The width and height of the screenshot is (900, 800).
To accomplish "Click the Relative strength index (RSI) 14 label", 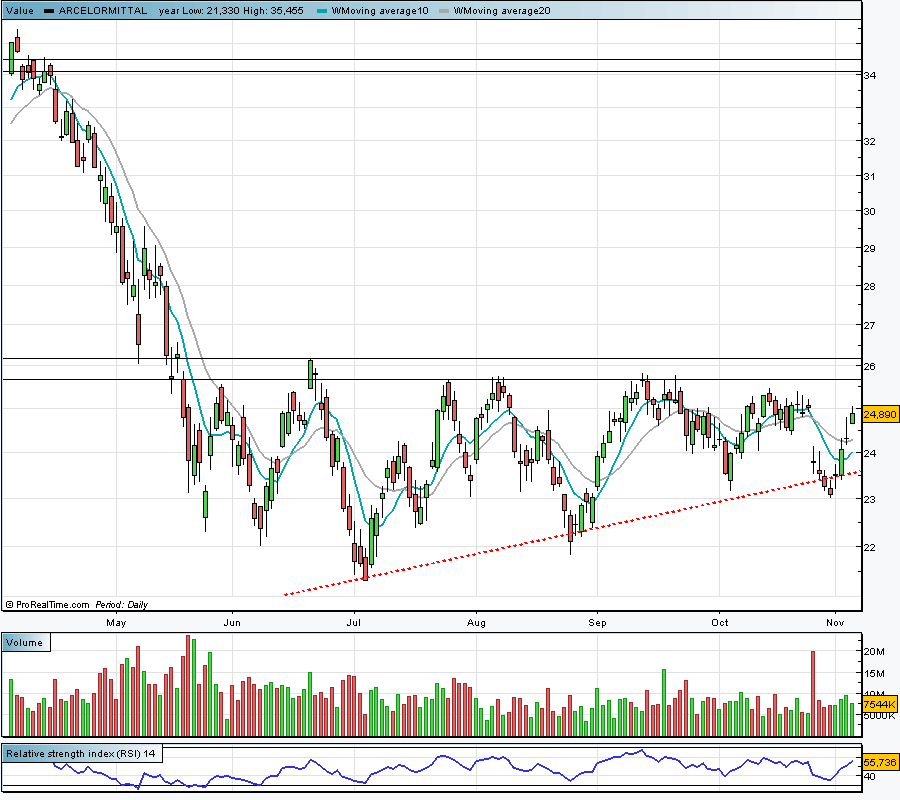I will (81, 754).
